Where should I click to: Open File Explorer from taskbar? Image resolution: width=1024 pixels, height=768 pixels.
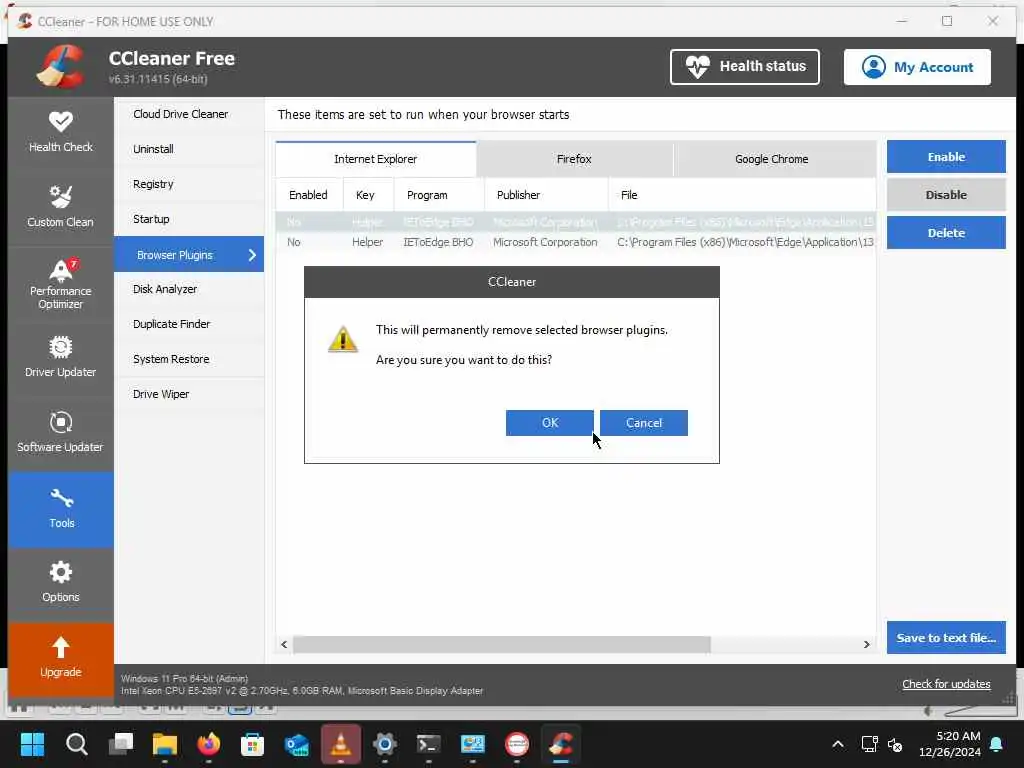[x=165, y=744]
